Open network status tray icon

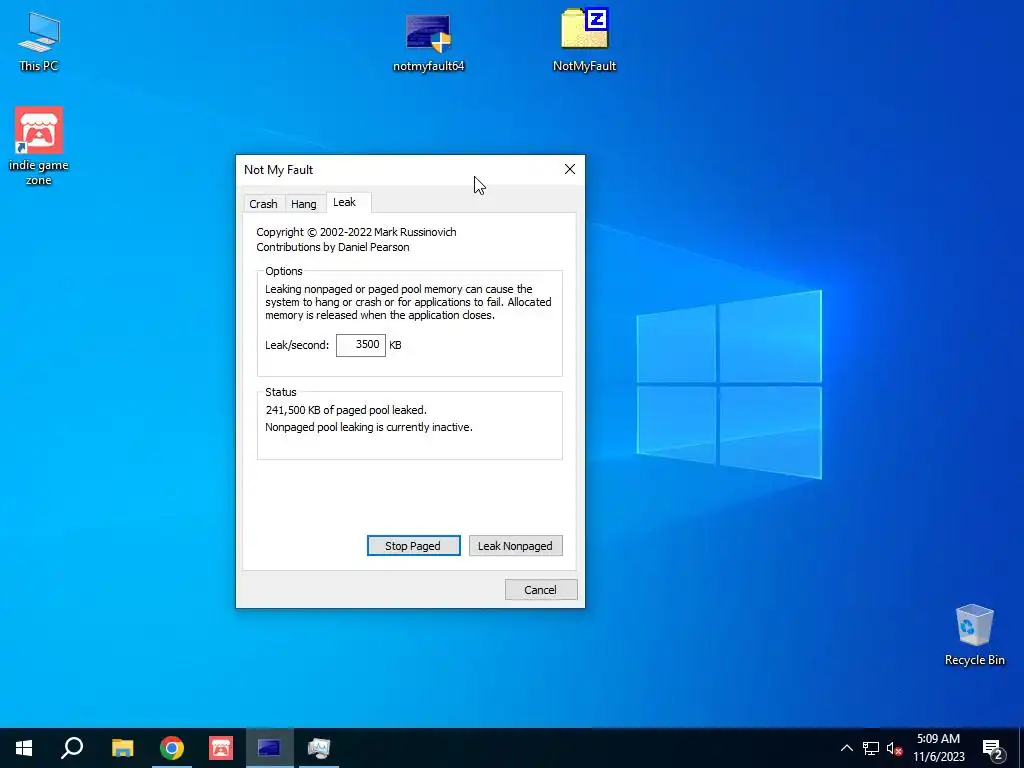point(871,748)
